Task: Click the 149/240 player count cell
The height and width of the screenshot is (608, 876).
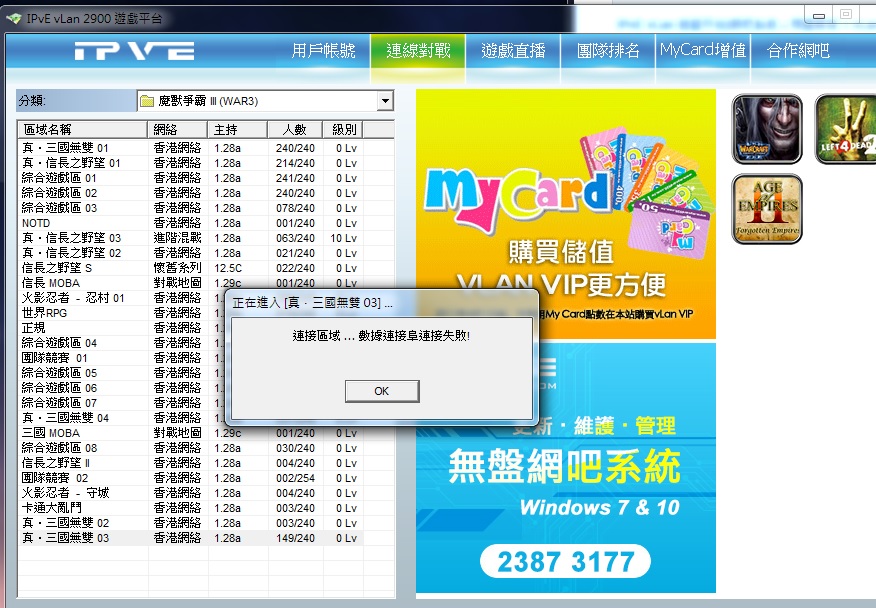Action: pos(295,538)
